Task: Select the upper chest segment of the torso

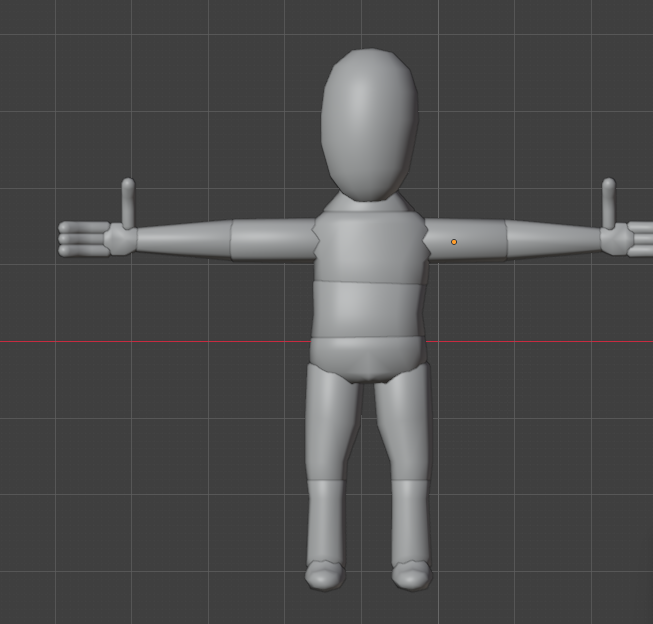Action: point(370,248)
